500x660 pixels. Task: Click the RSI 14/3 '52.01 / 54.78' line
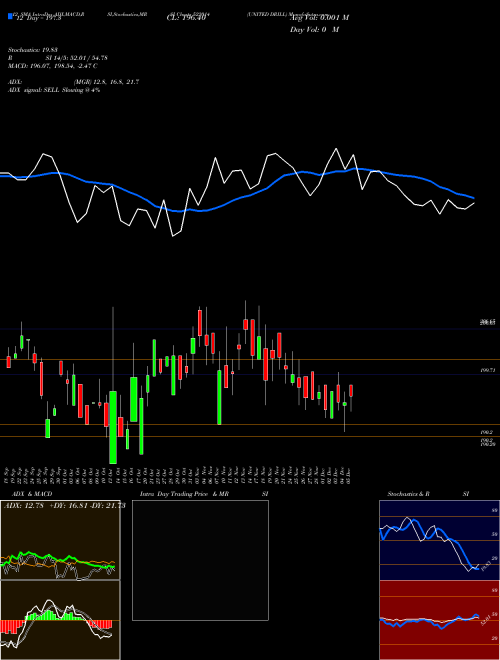pyautogui.click(x=58, y=58)
